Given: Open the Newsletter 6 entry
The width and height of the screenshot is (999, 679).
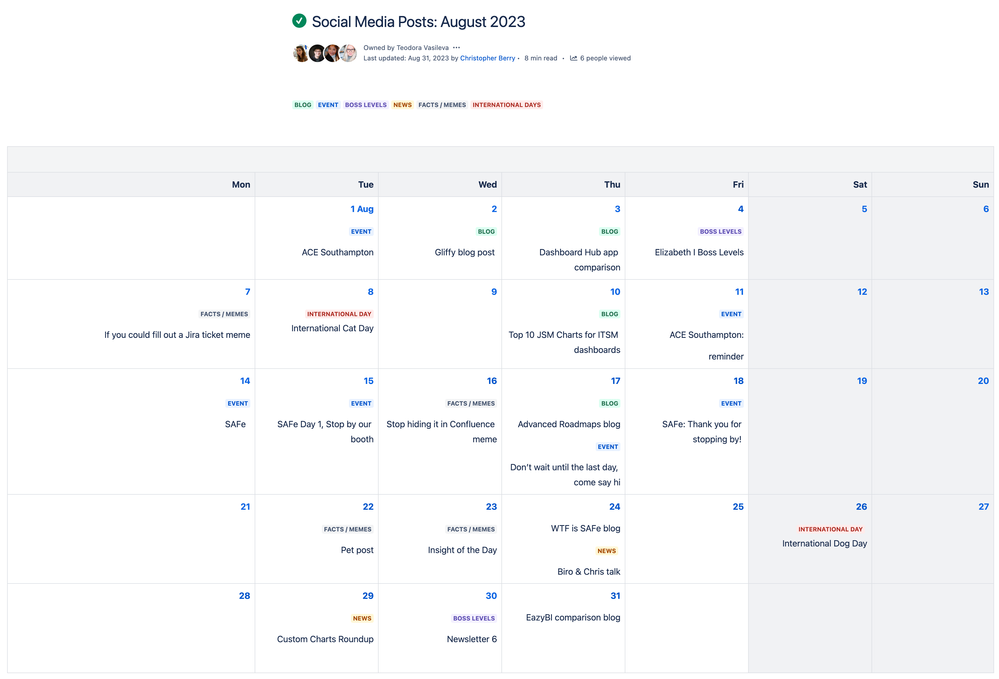Looking at the screenshot, I should 471,638.
